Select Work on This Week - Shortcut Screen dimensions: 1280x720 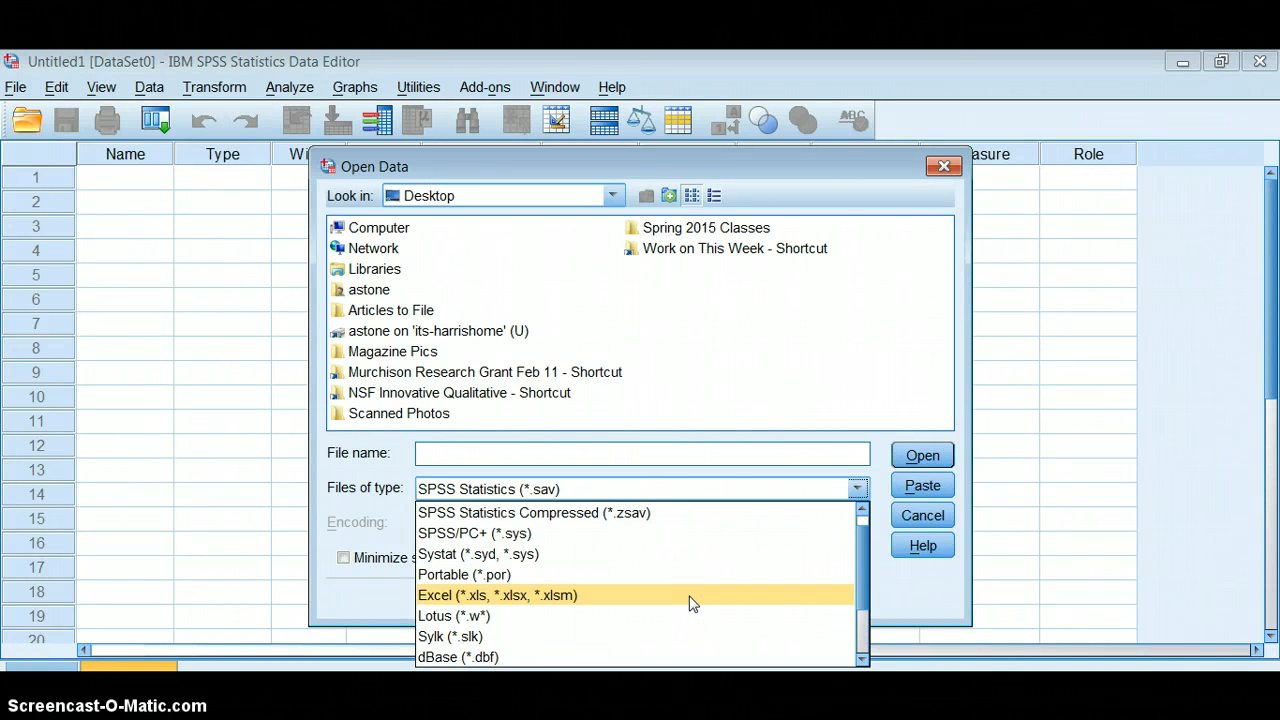point(726,248)
